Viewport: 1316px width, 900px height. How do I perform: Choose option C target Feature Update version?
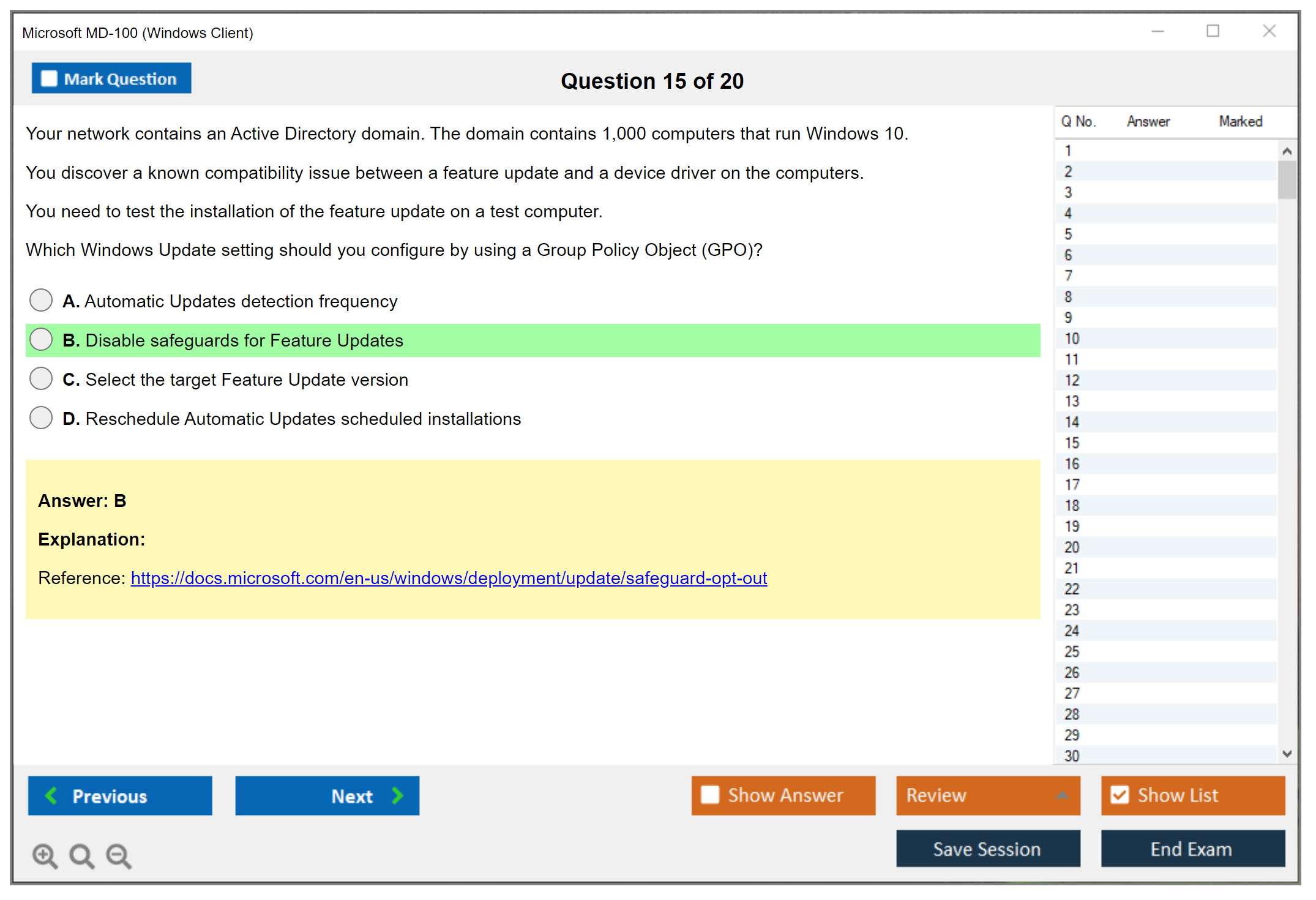tap(41, 379)
